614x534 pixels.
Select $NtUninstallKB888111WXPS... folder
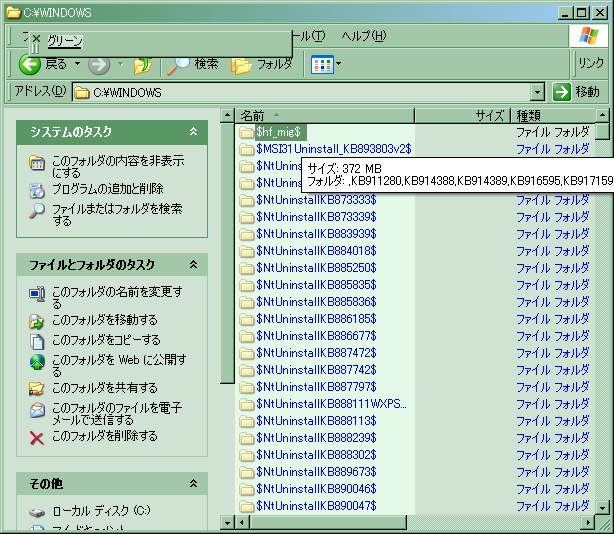point(331,404)
